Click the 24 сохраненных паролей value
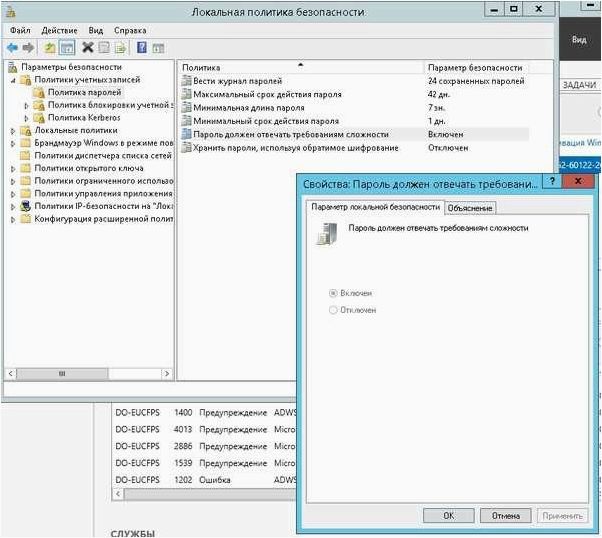Viewport: 602px width, 538px height. tap(476, 81)
